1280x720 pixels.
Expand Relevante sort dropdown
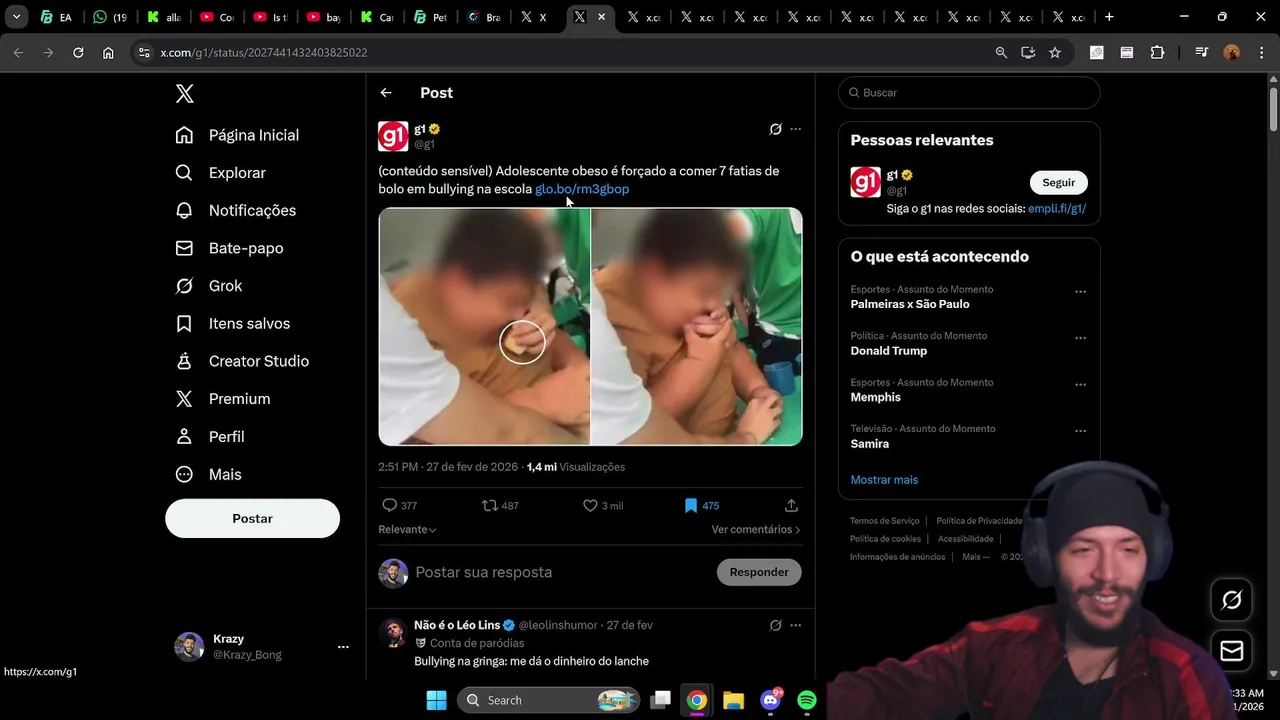pos(407,529)
